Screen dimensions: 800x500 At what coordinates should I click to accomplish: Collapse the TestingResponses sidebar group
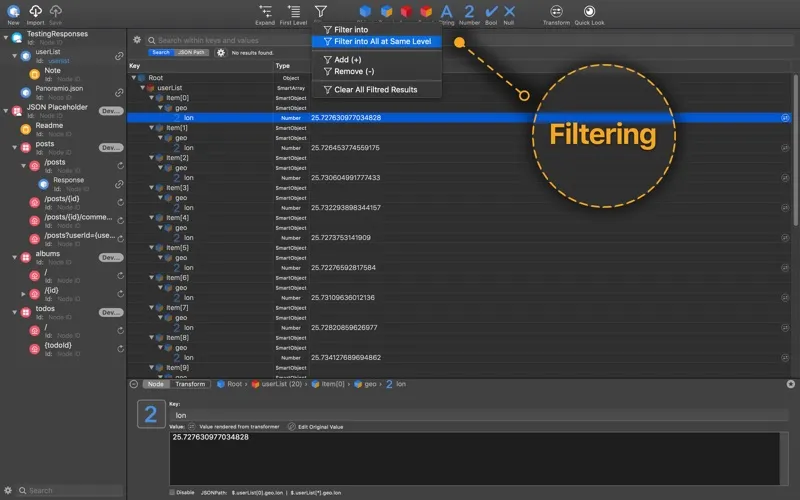tap(6, 37)
